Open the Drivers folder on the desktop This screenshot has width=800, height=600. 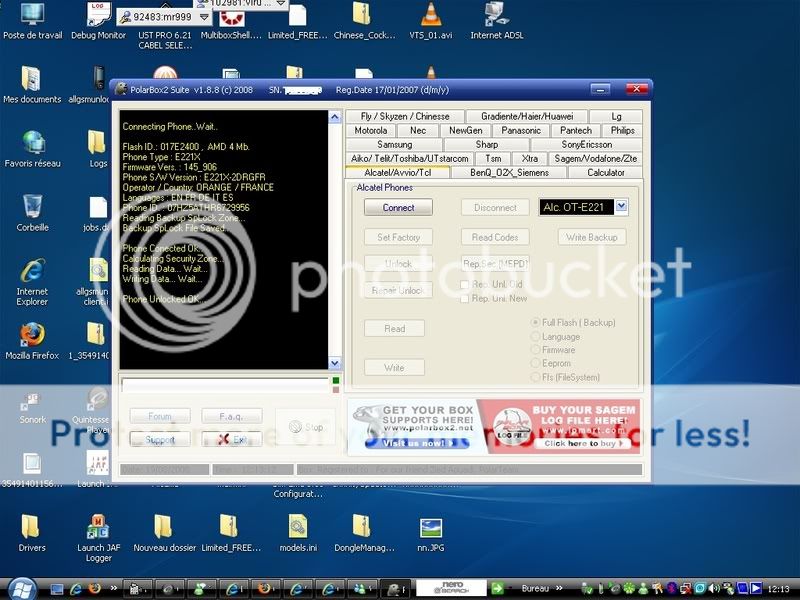[x=32, y=533]
